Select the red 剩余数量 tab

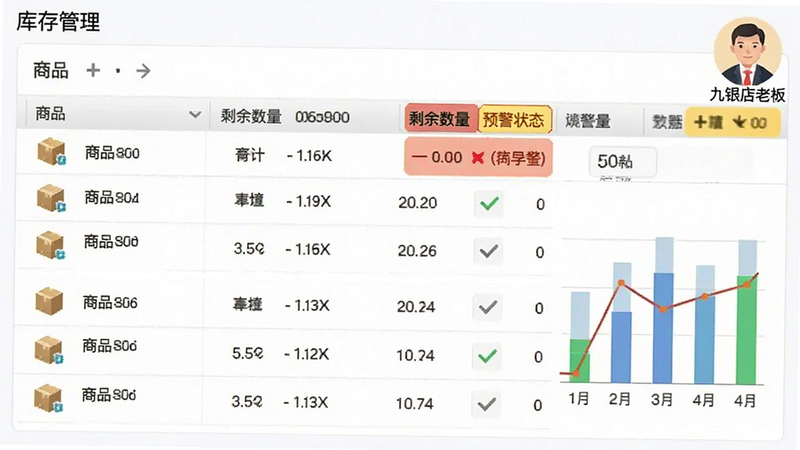click(x=440, y=119)
